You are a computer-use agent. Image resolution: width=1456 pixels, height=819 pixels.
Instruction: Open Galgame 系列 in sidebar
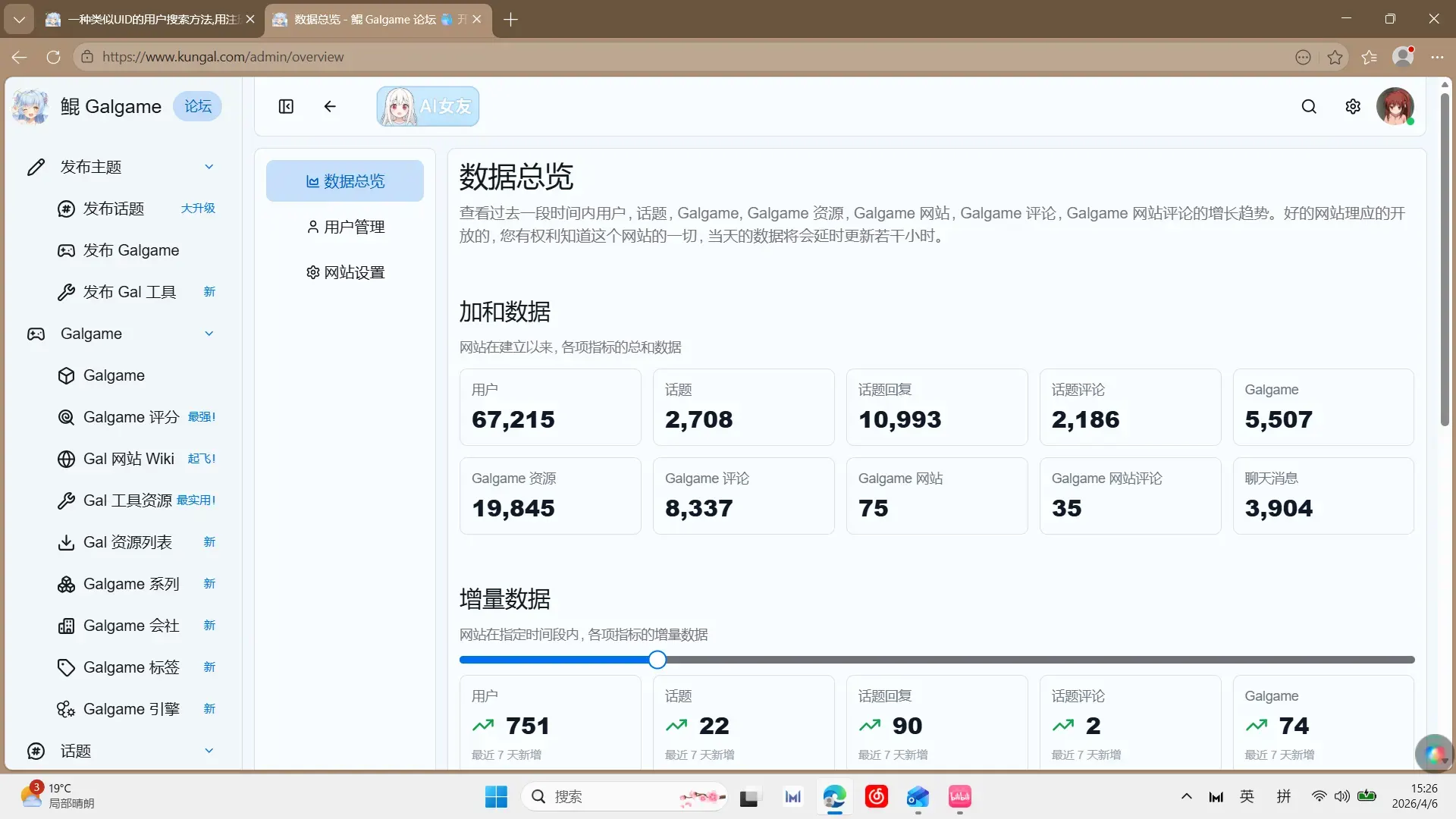click(x=136, y=584)
